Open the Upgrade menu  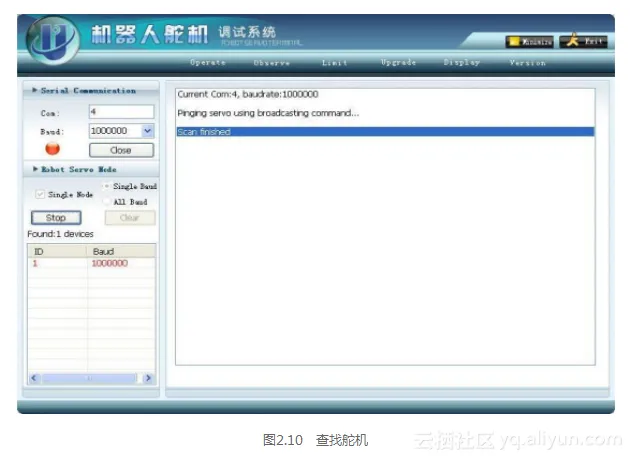(398, 63)
